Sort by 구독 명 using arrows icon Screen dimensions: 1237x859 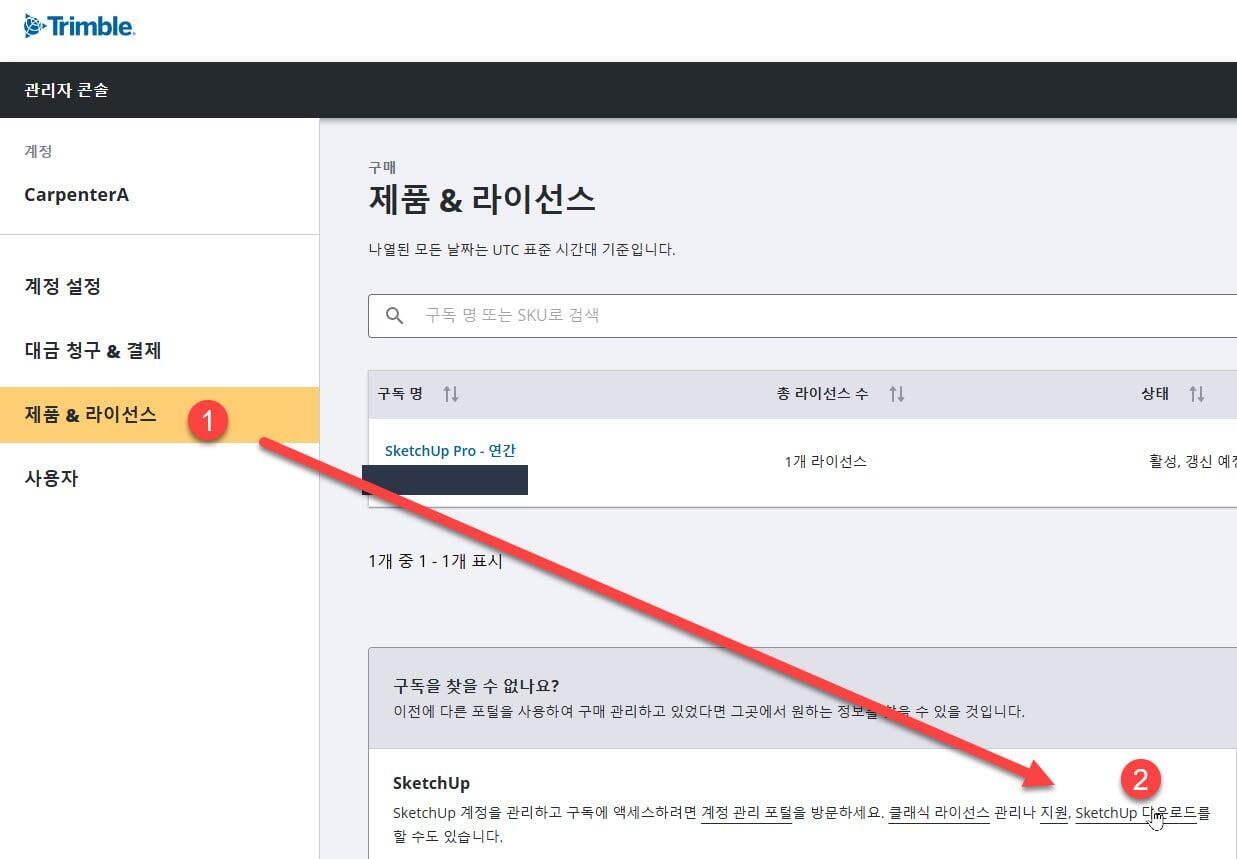pyautogui.click(x=451, y=394)
